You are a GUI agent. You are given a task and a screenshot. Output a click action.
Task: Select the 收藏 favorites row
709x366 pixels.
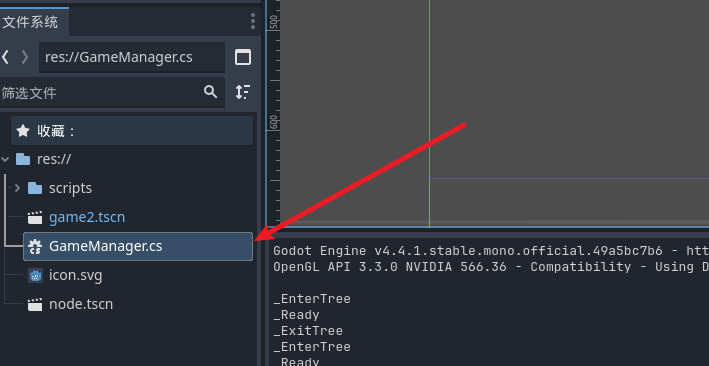coord(132,131)
